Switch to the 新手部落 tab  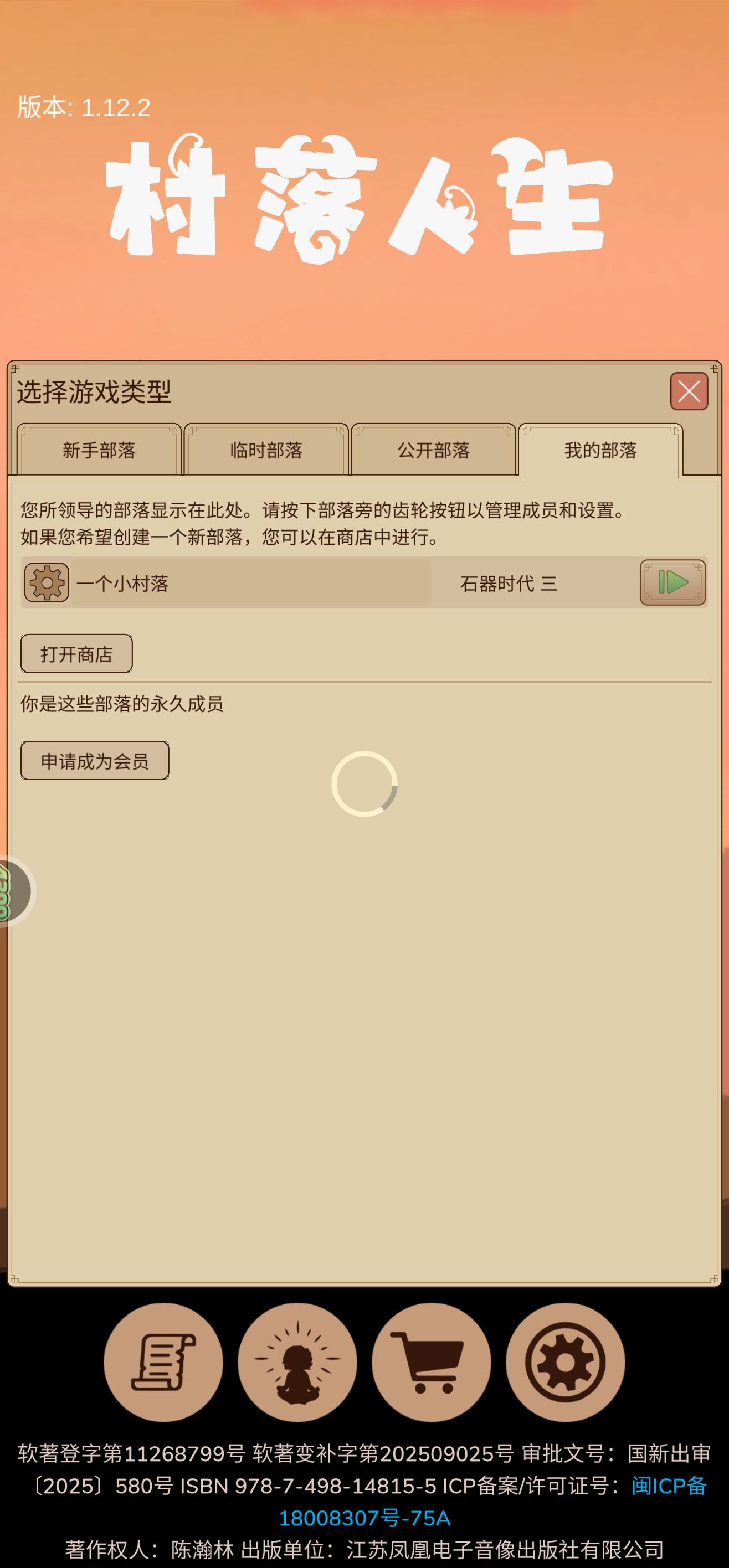(99, 450)
